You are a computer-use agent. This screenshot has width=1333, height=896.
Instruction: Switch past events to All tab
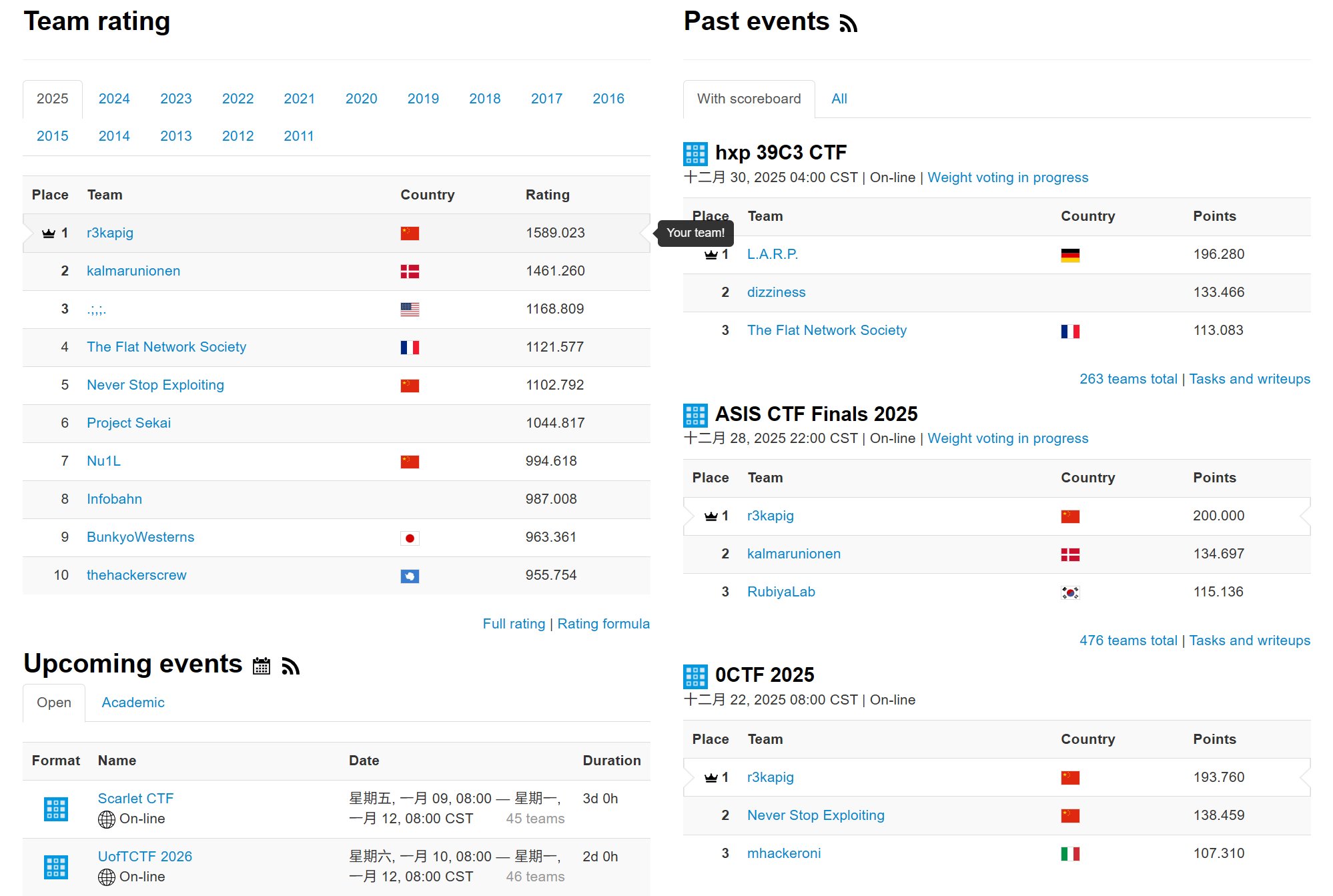click(x=839, y=99)
